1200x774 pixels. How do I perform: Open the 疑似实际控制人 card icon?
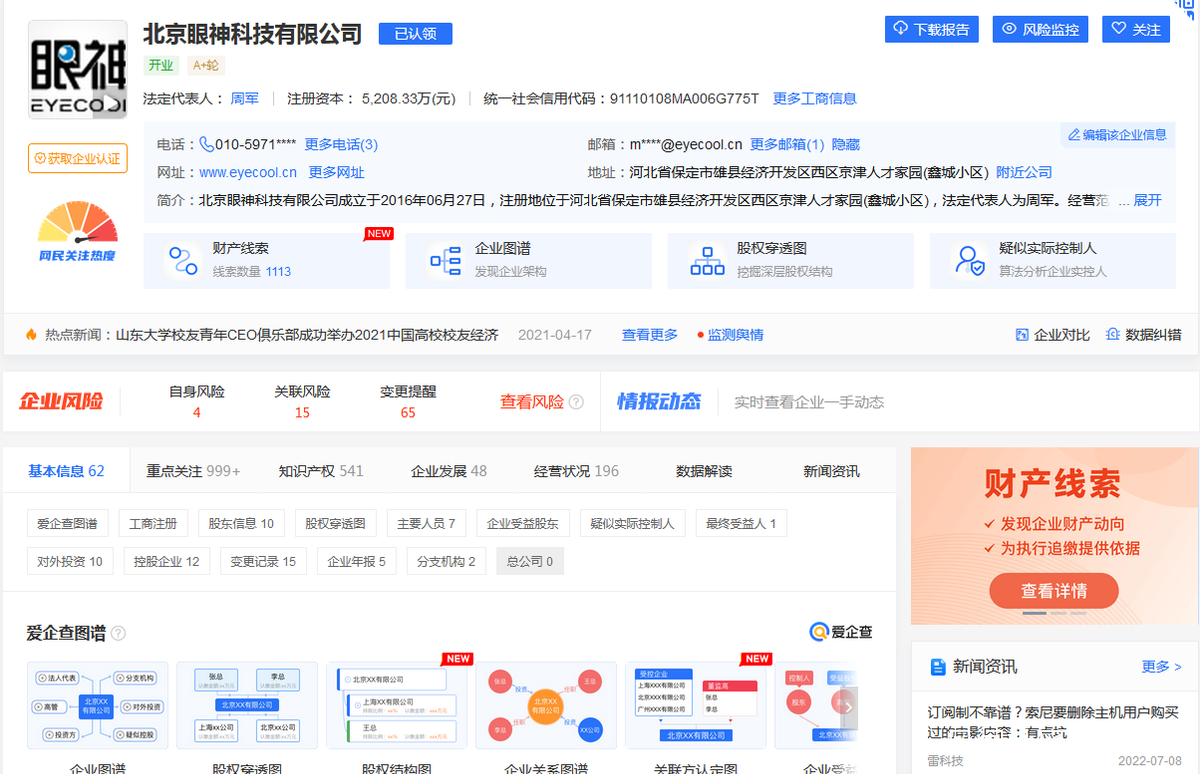tap(969, 260)
